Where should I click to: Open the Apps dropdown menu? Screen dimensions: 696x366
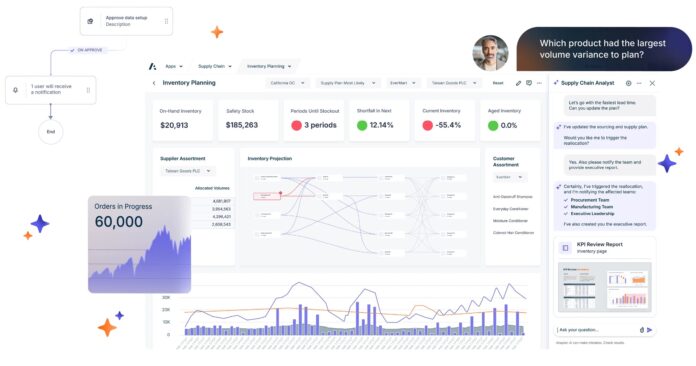(174, 66)
